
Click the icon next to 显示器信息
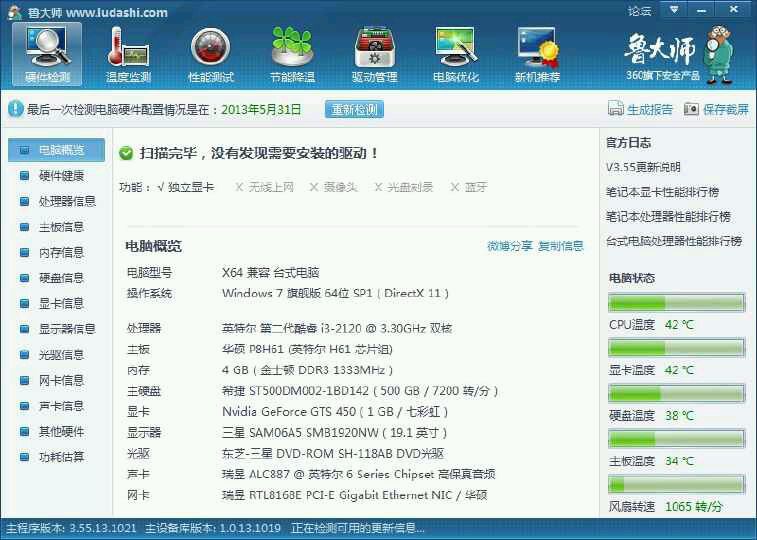[x=24, y=329]
